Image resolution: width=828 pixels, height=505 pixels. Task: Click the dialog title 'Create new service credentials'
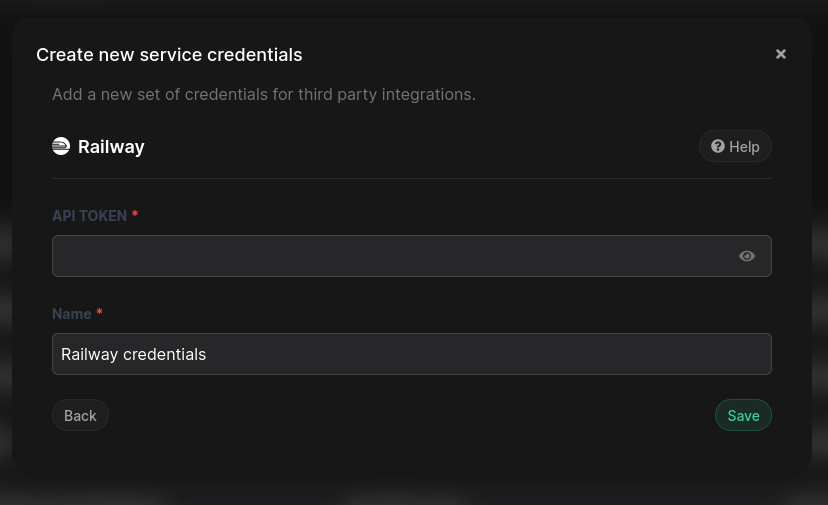(169, 55)
